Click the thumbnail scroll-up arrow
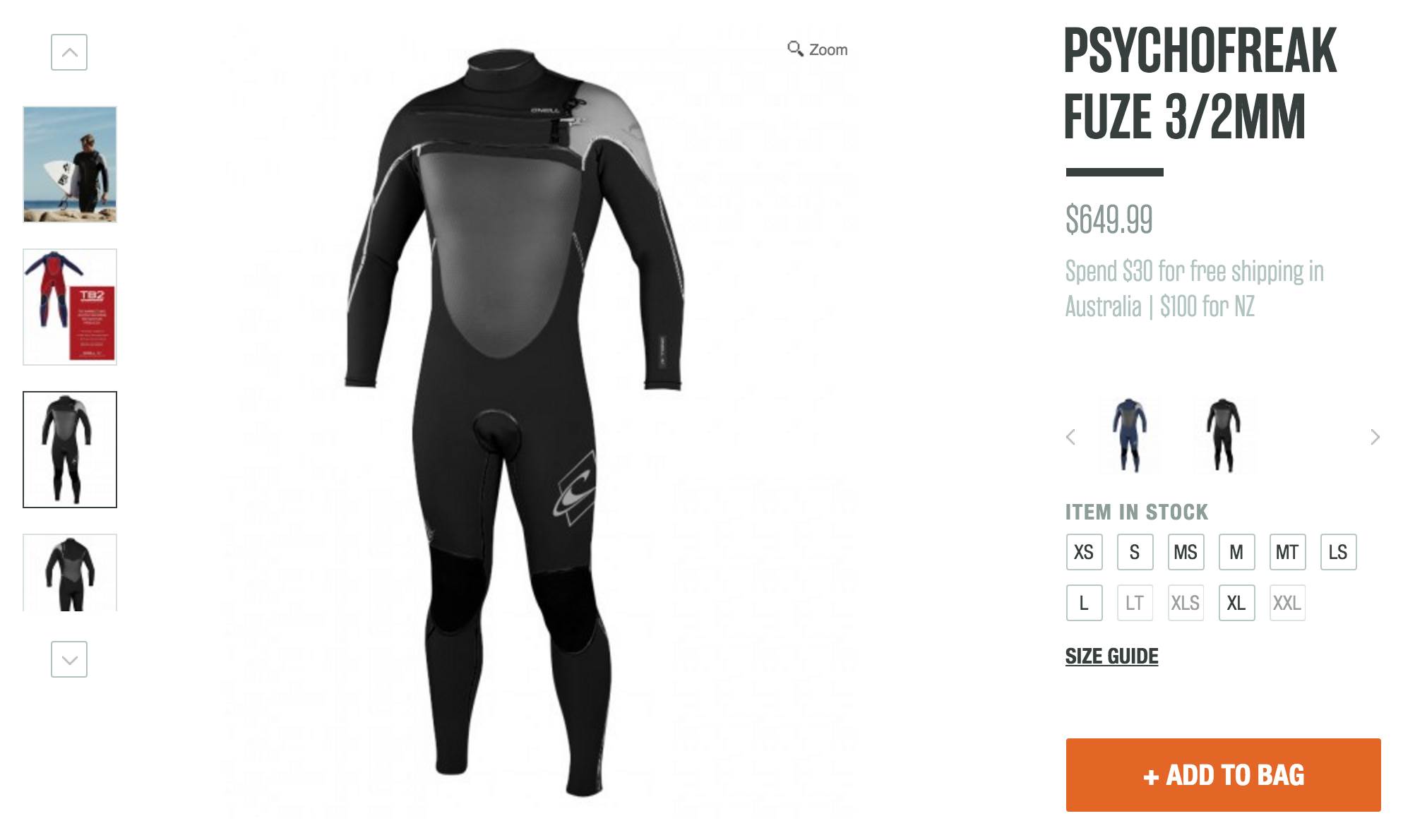Viewport: 1415px width, 840px height. click(69, 52)
